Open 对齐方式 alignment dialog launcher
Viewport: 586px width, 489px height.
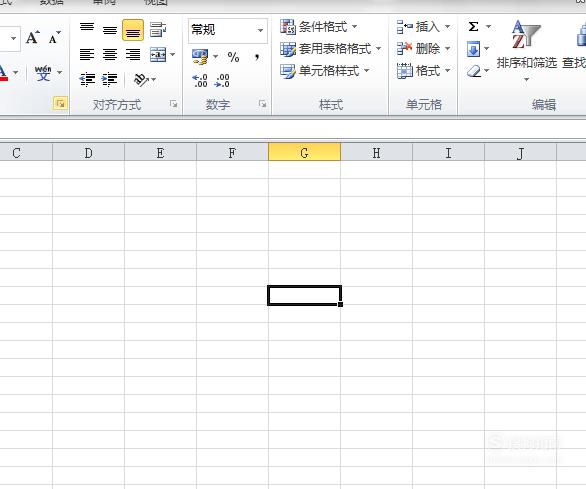click(173, 104)
